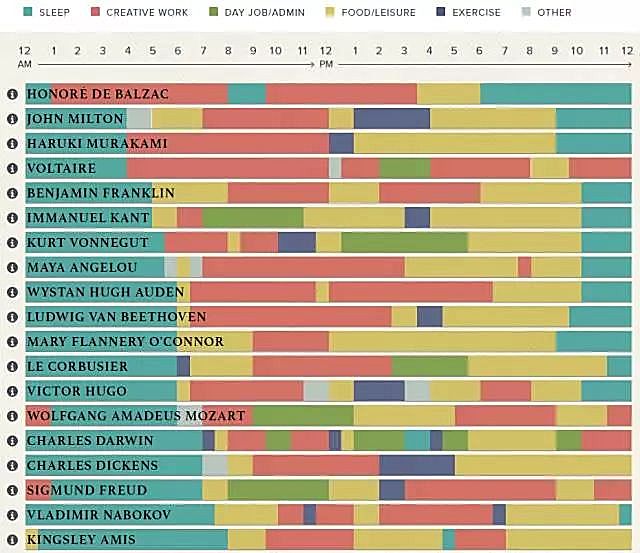
Task: Click info icon beside Kurt Vonnegut
Action: [12, 242]
